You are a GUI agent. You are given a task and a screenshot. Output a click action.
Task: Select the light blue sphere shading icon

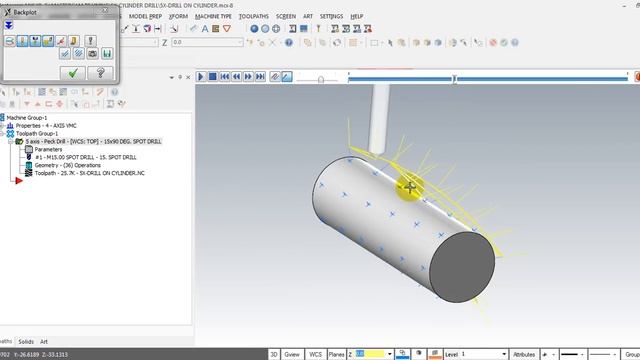[265, 29]
